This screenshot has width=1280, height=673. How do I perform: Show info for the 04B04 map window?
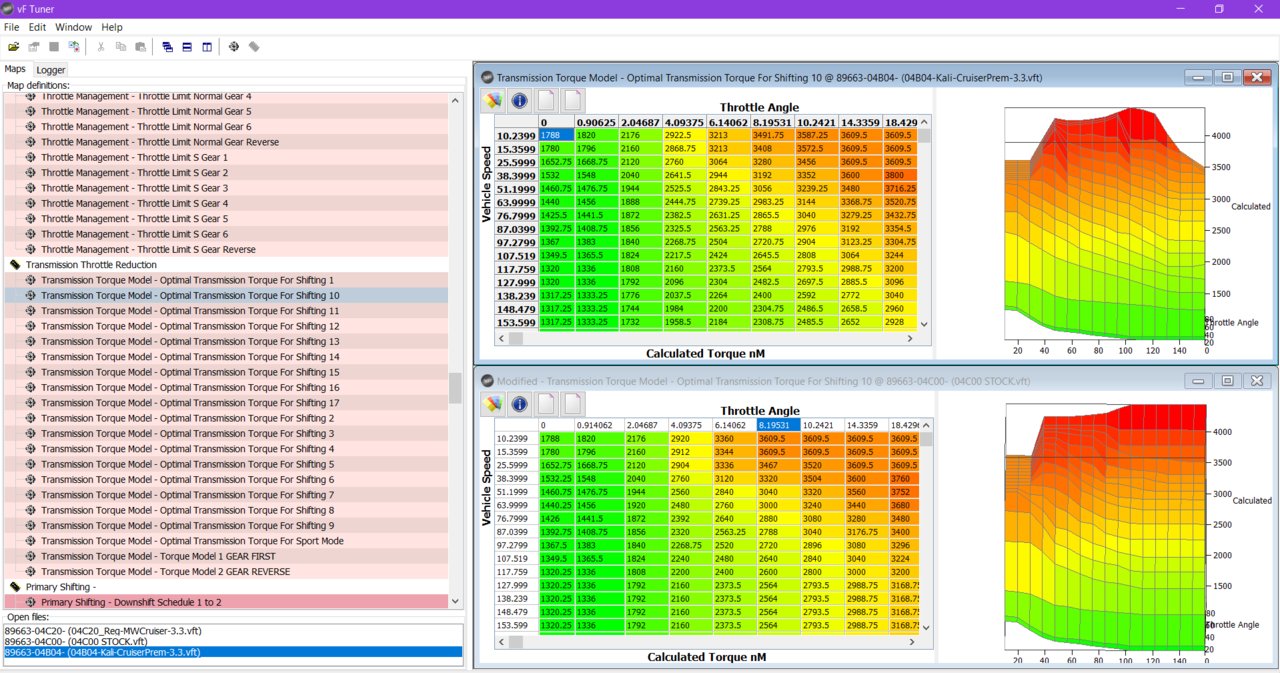519,100
